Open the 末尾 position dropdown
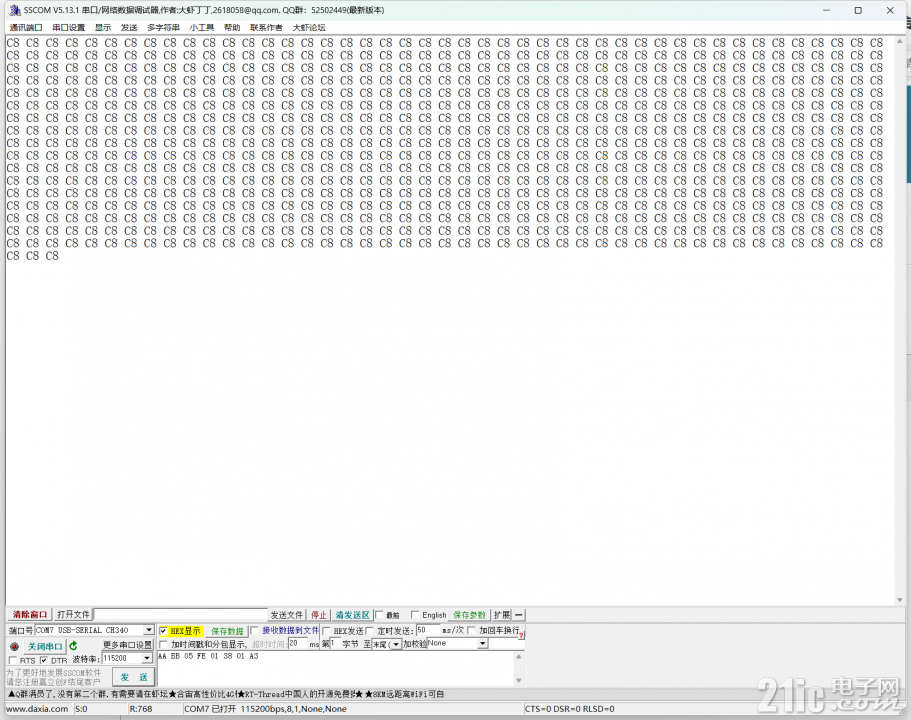 (396, 644)
